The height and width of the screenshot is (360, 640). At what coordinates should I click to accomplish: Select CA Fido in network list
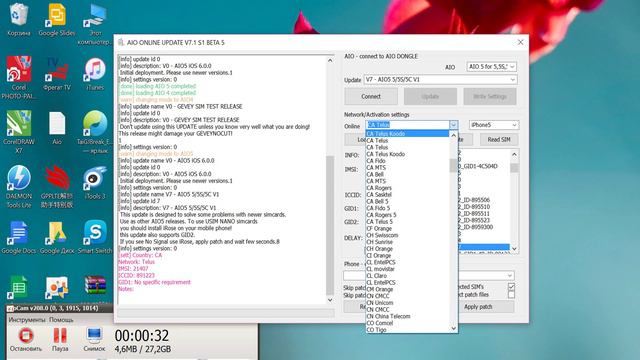coord(407,161)
